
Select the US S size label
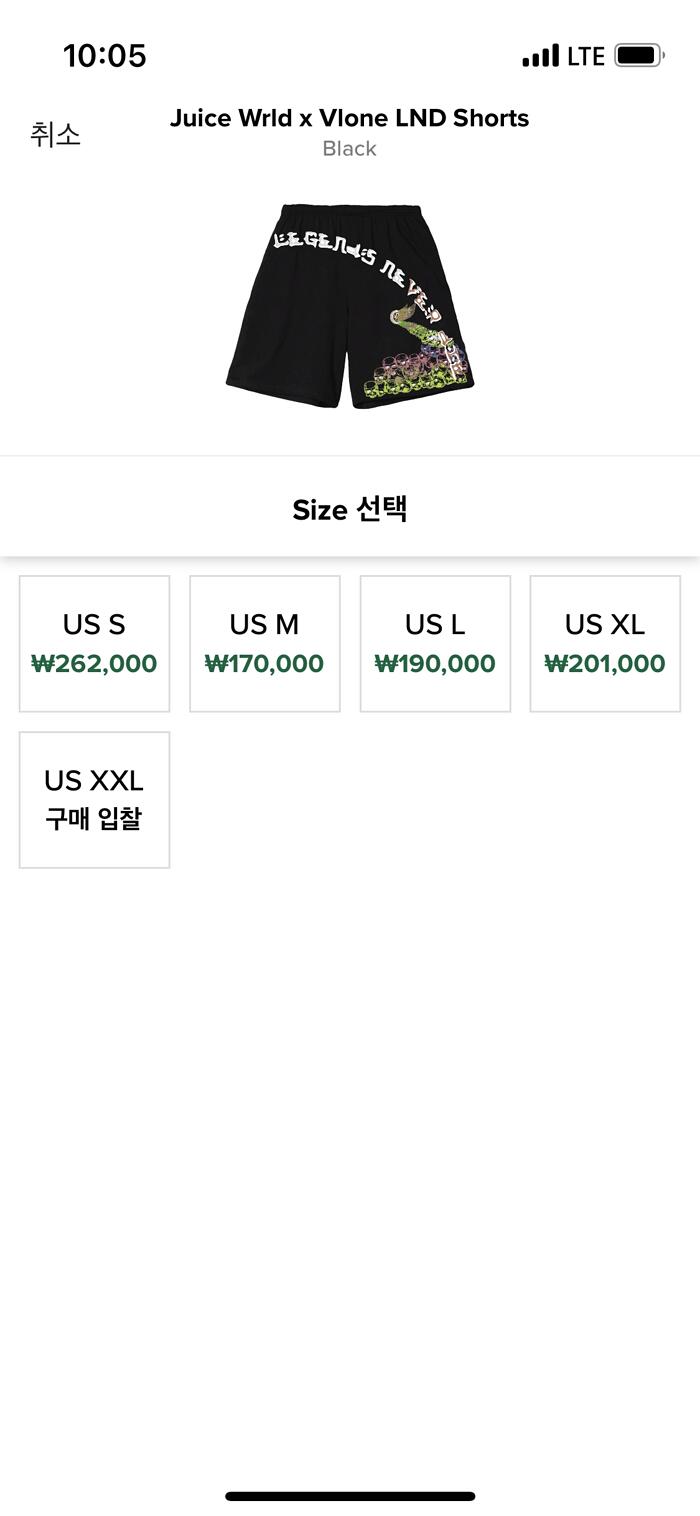[x=94, y=624]
